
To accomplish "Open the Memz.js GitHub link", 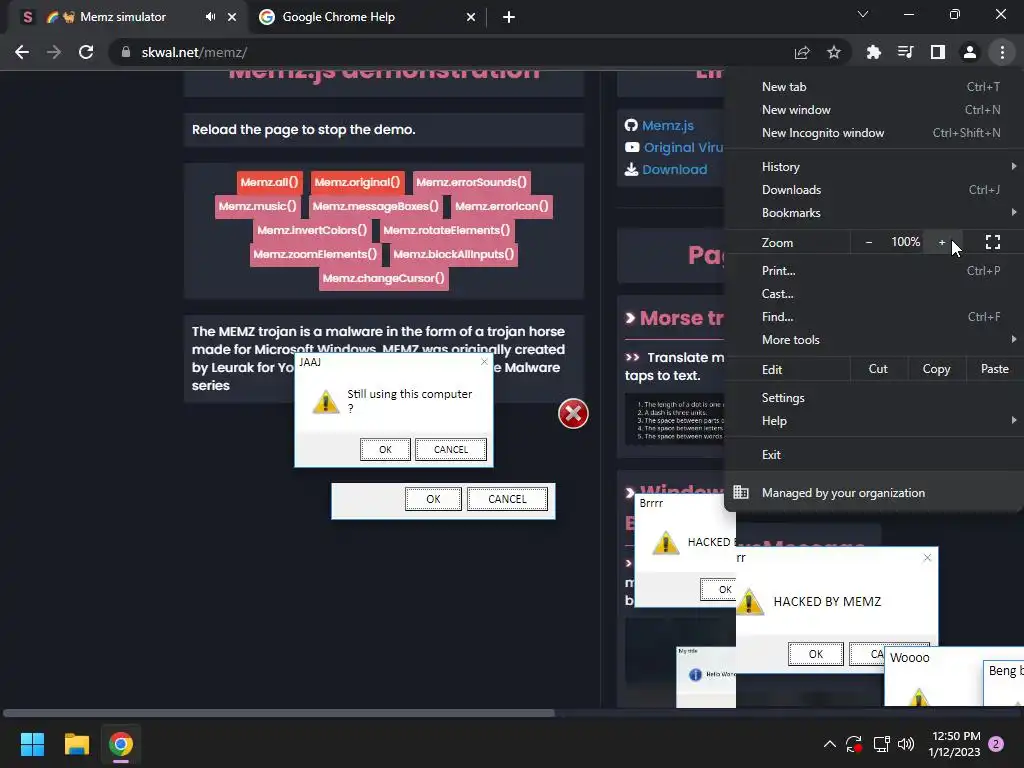I will (x=667, y=125).
